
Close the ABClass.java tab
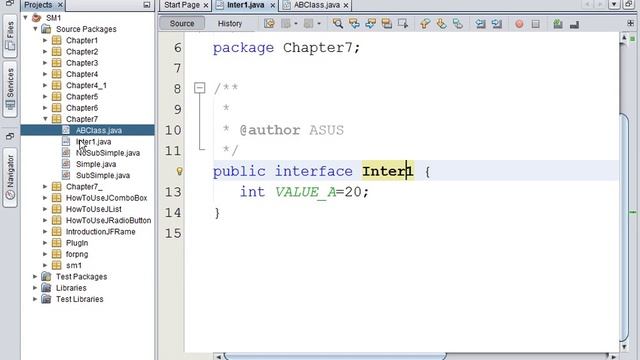pyautogui.click(x=346, y=5)
